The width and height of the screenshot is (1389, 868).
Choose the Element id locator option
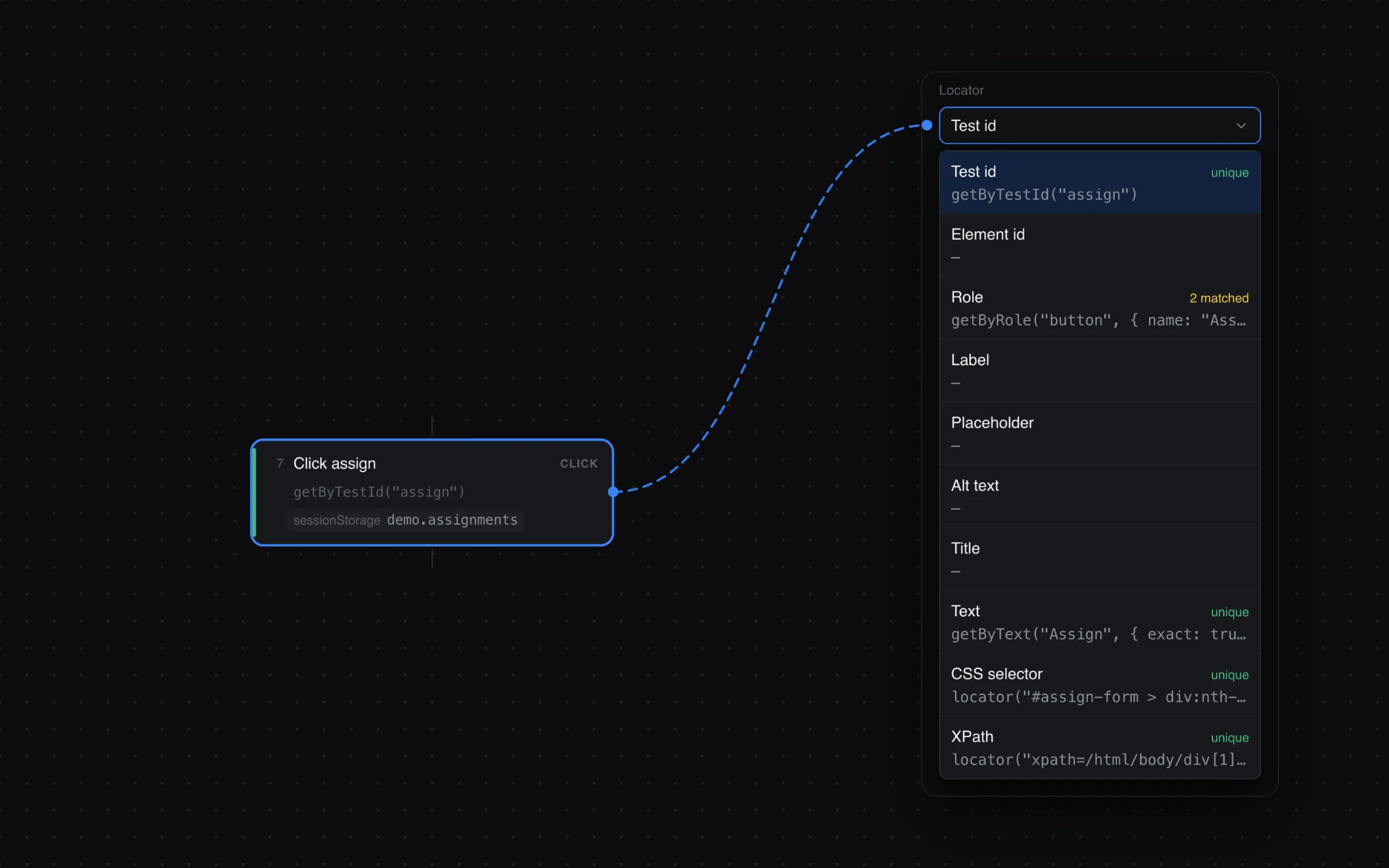(1099, 245)
